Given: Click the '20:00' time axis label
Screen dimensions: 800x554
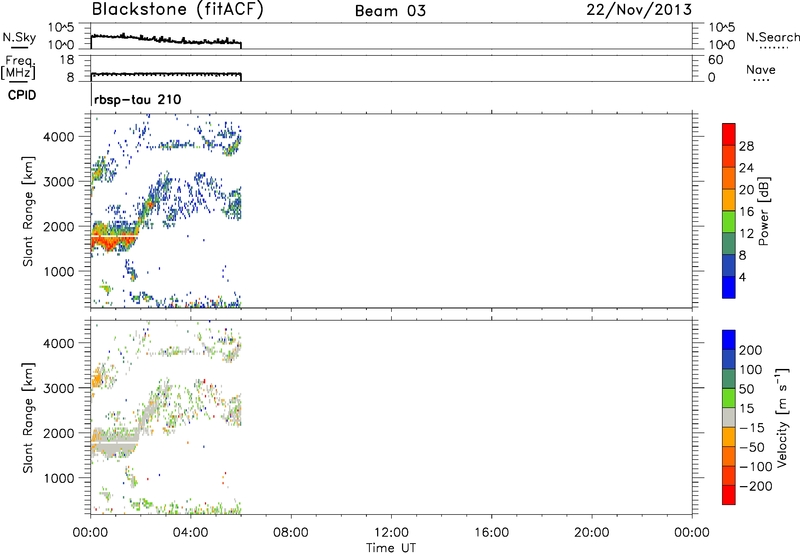Looking at the screenshot, I should pos(592,533).
